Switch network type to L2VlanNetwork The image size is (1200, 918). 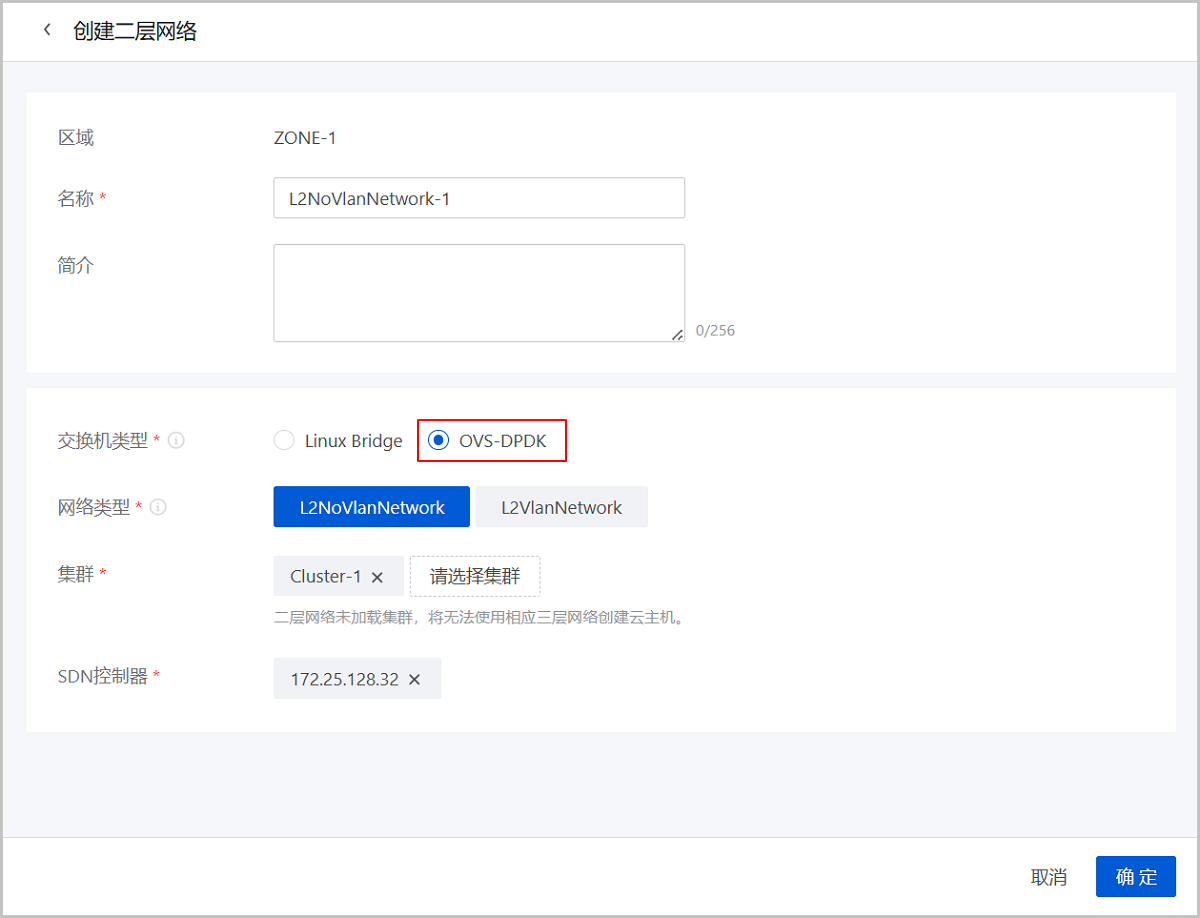point(561,507)
